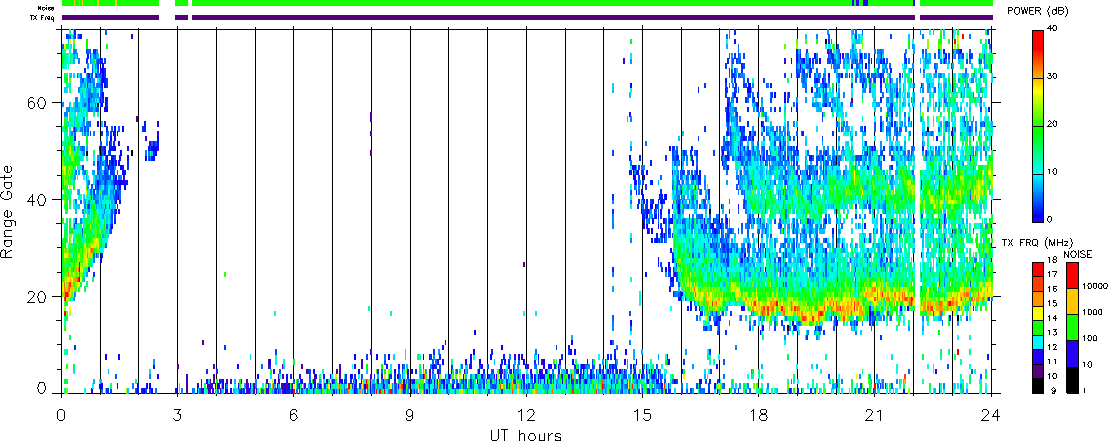The width and height of the screenshot is (1108, 441).
Task: Click the "1" label on NOISE scale
Action: point(1084,391)
